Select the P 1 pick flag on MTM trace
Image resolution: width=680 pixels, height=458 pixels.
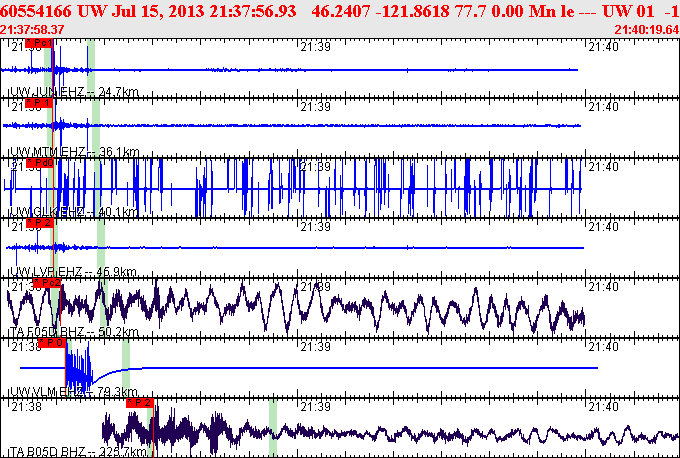tap(39, 103)
